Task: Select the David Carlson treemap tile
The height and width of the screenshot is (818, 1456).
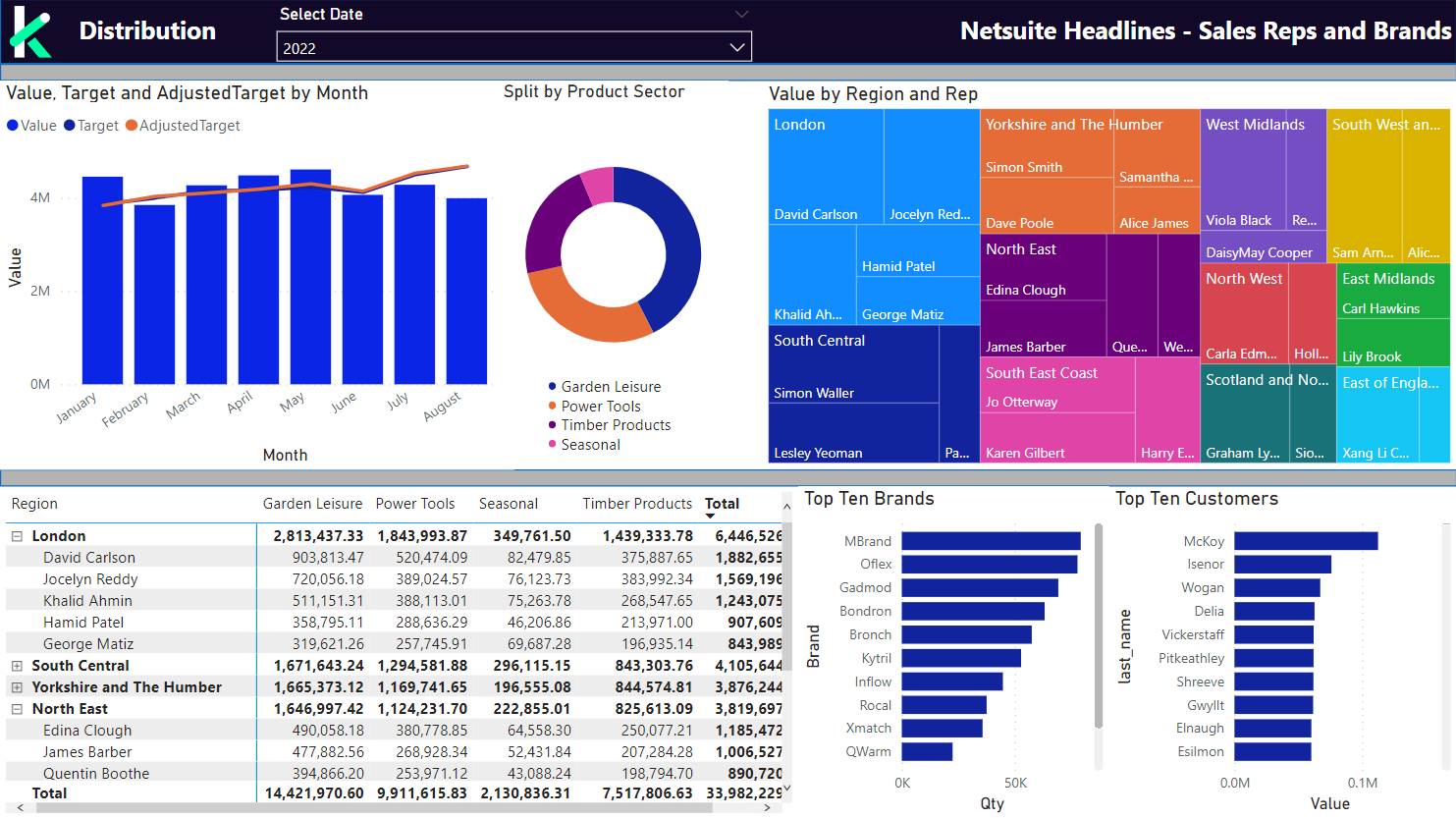Action: 827,167
